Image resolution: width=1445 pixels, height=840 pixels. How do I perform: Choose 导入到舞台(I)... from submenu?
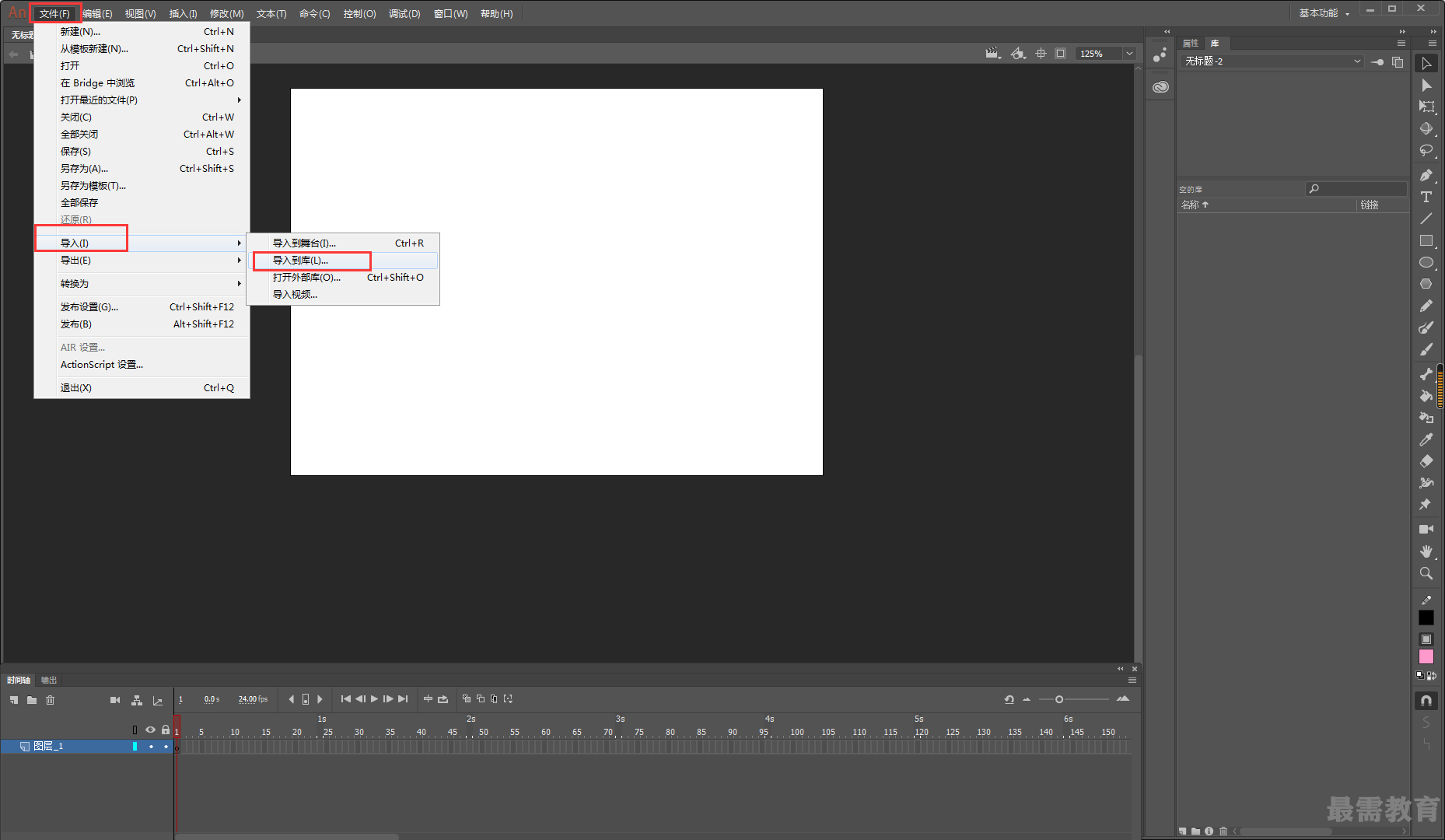[x=343, y=243]
